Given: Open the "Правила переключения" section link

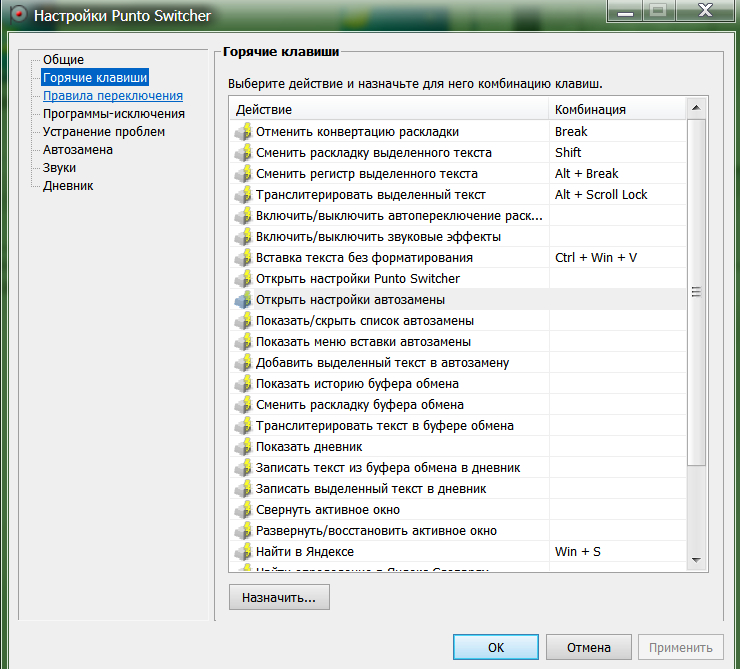Looking at the screenshot, I should [113, 96].
